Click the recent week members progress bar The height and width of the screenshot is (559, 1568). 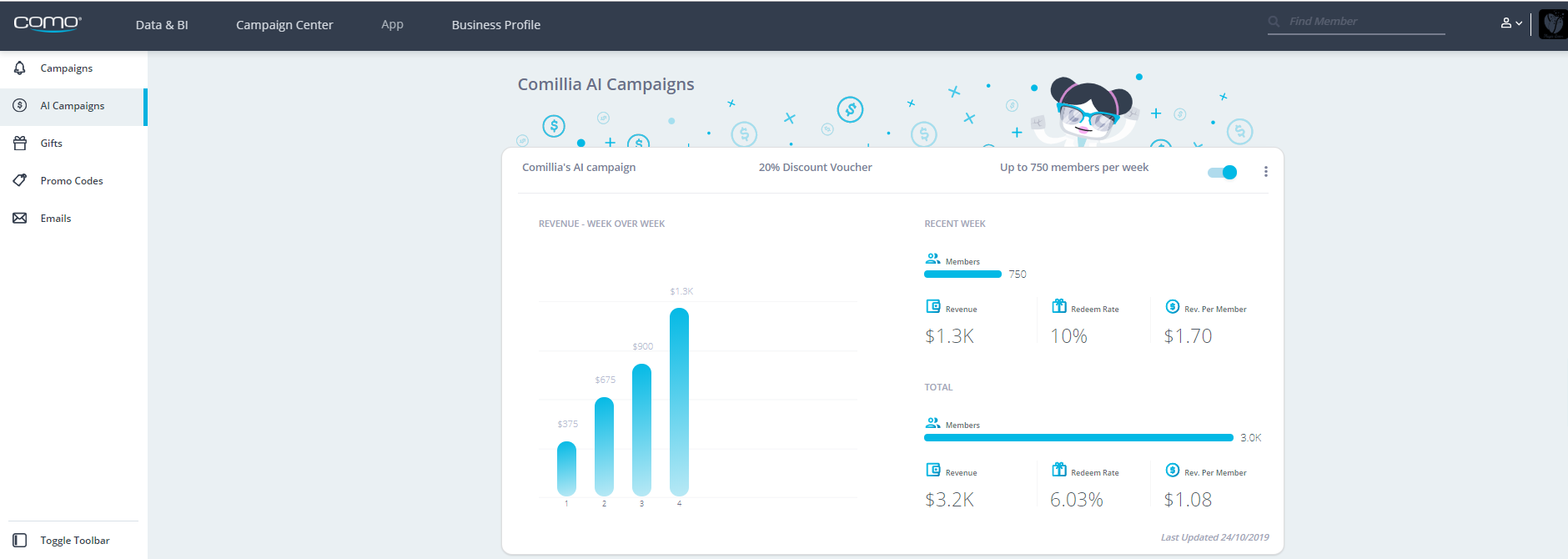coord(962,274)
